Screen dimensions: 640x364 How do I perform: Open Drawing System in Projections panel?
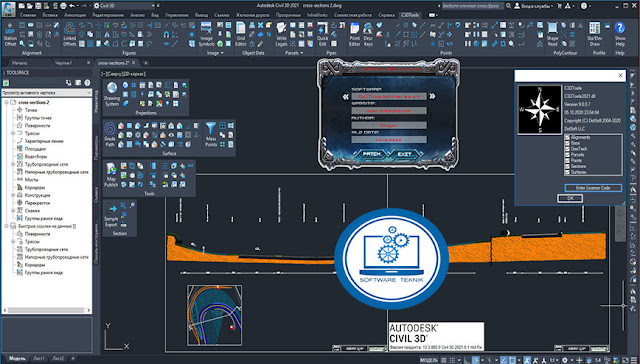point(112,94)
